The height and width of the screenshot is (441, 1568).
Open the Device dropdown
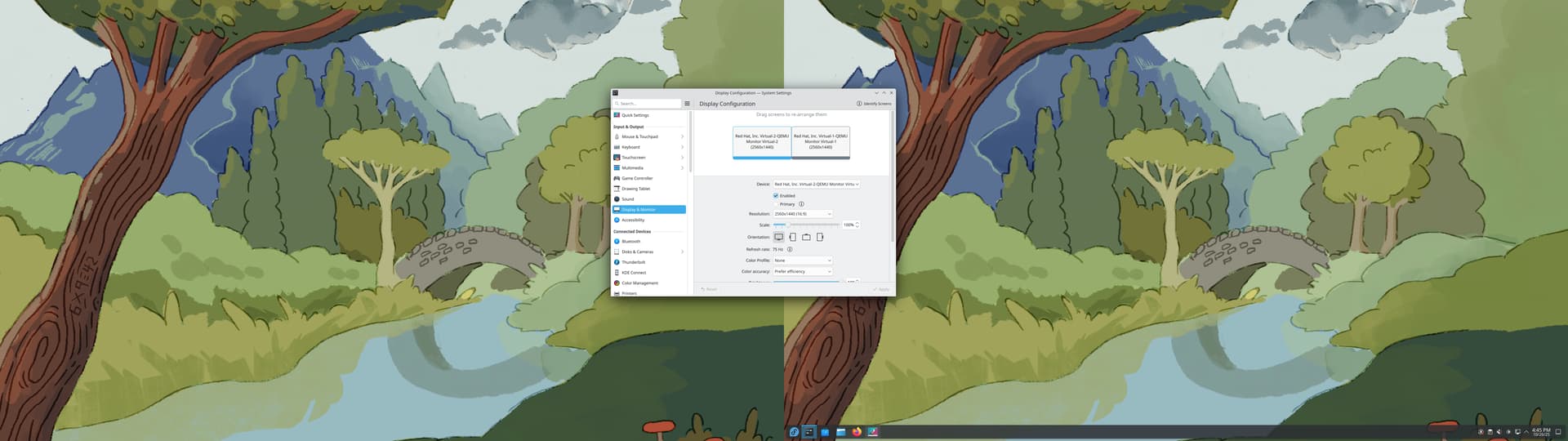(x=816, y=185)
